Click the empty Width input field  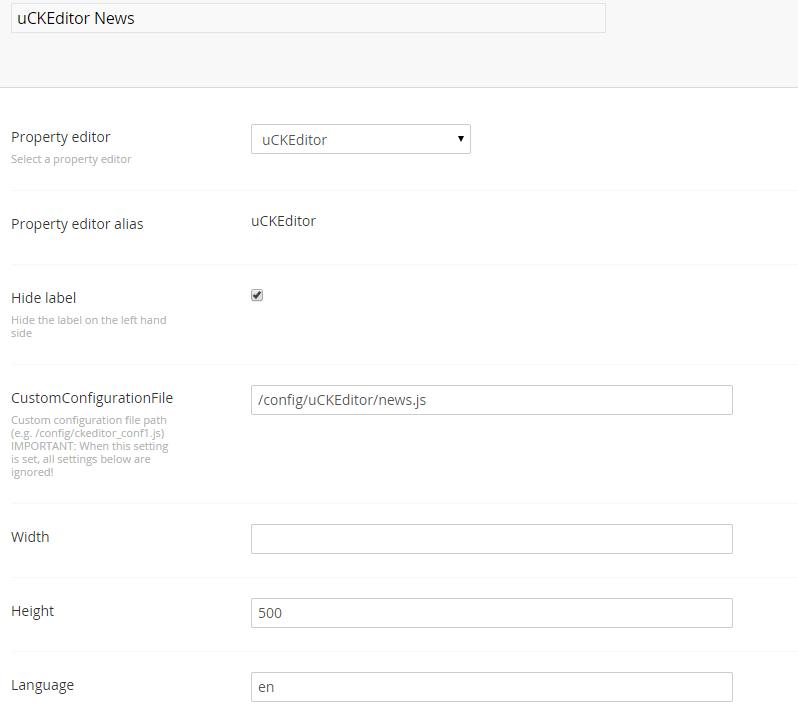tap(492, 539)
